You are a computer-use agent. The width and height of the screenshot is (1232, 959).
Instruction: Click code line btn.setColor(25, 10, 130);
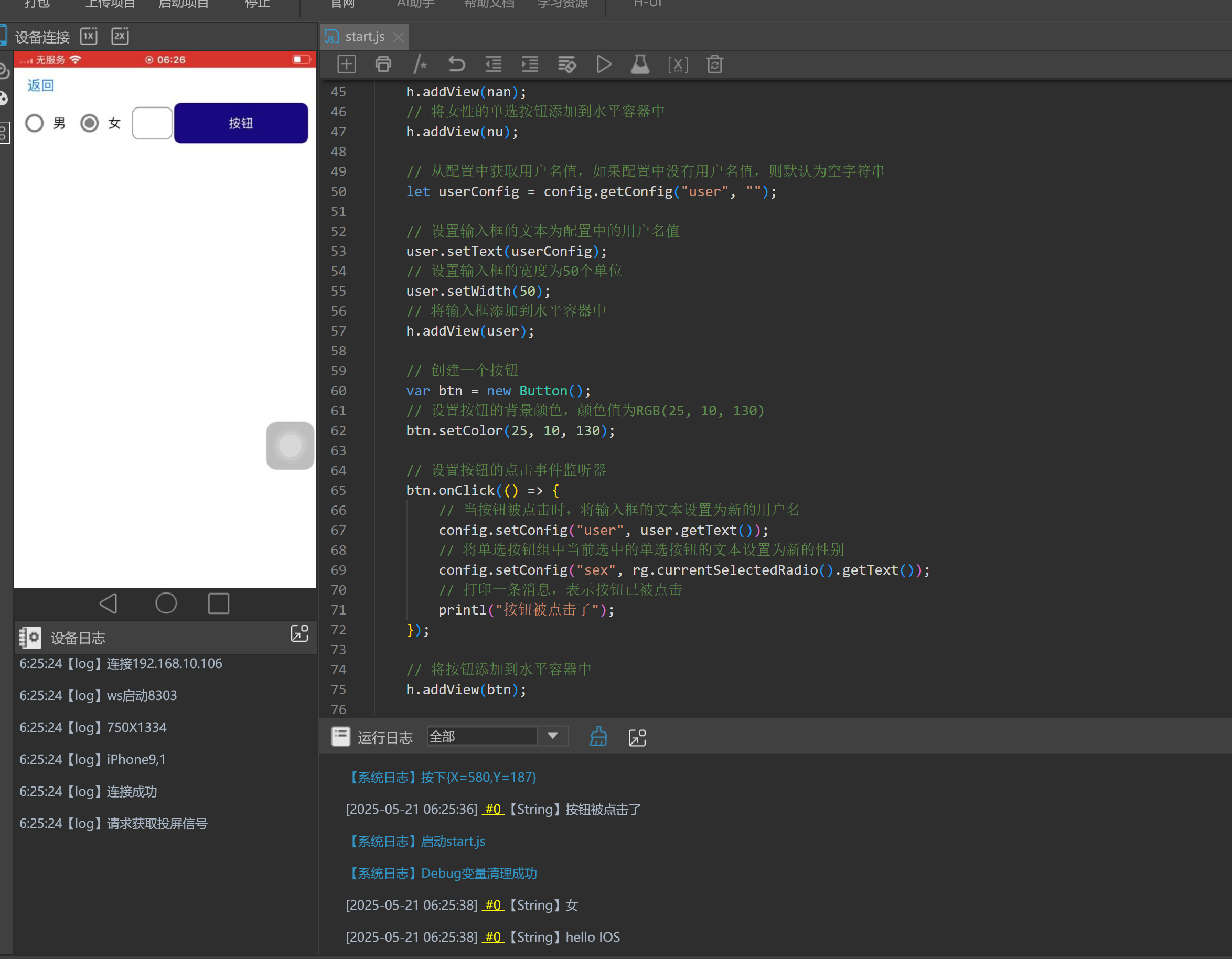pyautogui.click(x=510, y=430)
